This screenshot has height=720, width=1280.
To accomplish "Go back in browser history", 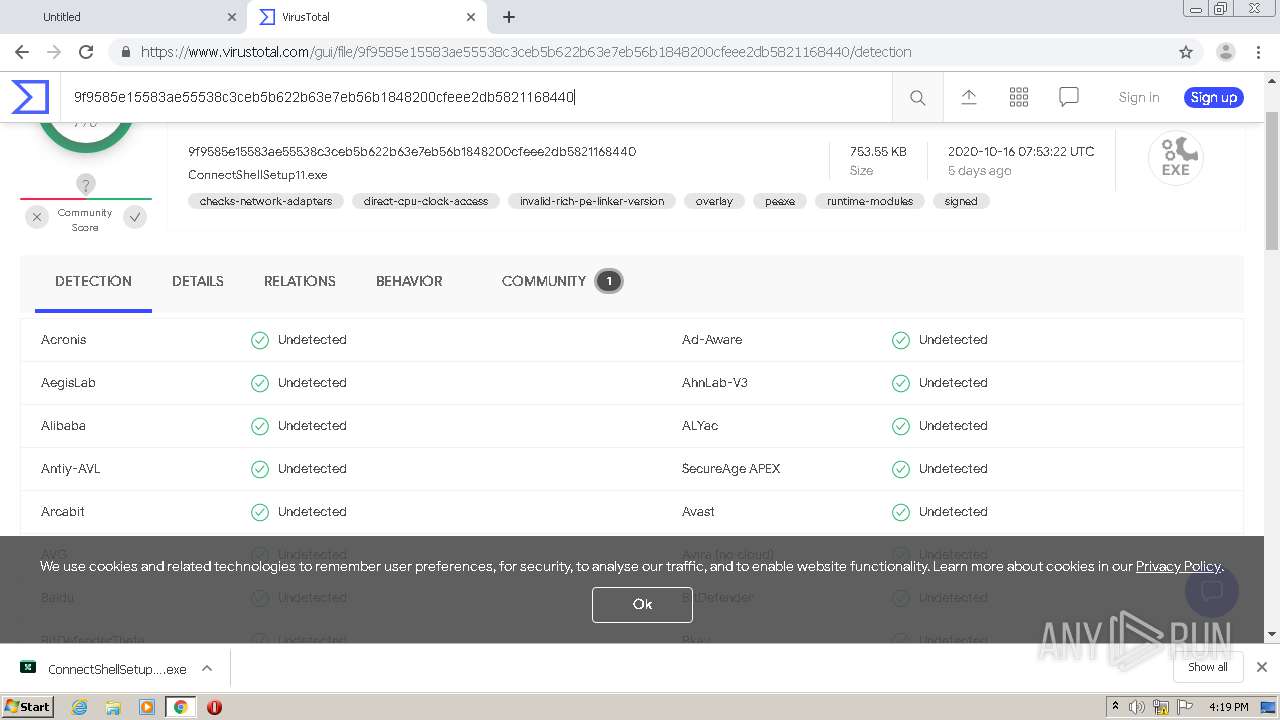I will pos(22,52).
